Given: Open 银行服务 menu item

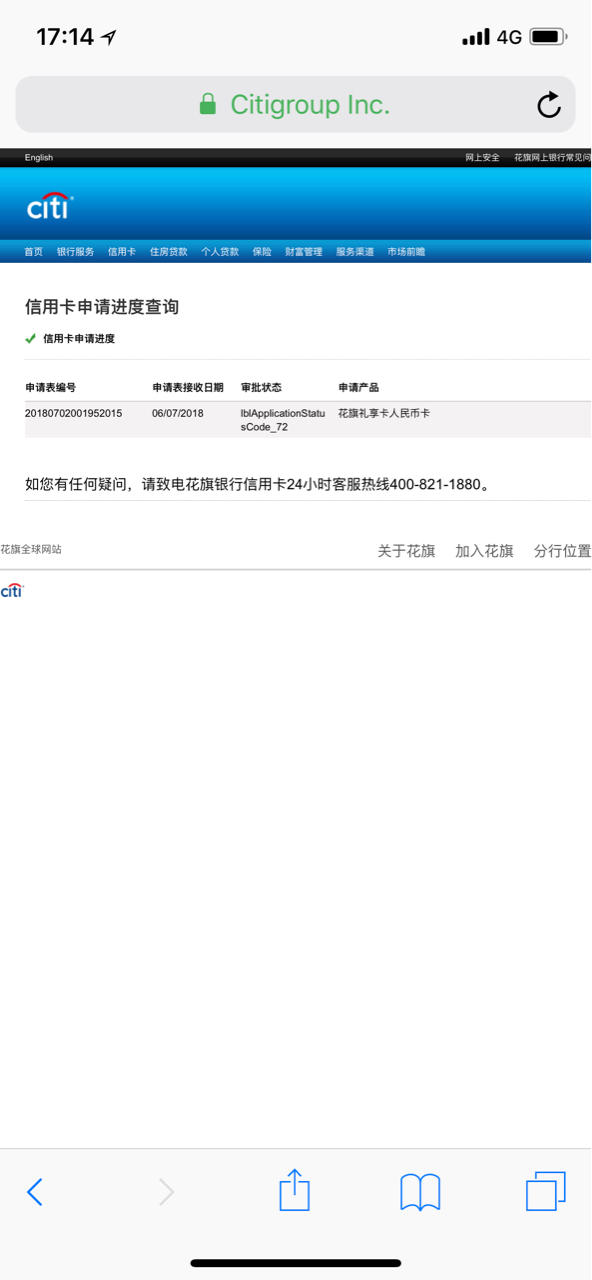Looking at the screenshot, I should [x=75, y=252].
